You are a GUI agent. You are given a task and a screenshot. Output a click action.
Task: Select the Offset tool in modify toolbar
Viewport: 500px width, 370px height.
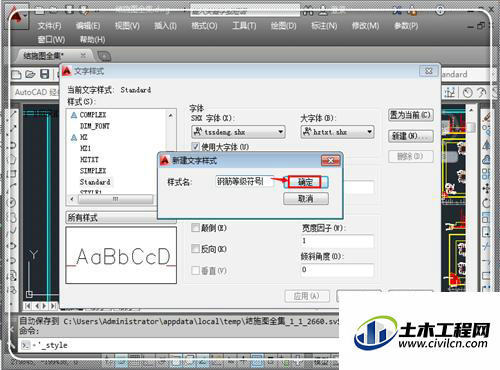[486, 159]
